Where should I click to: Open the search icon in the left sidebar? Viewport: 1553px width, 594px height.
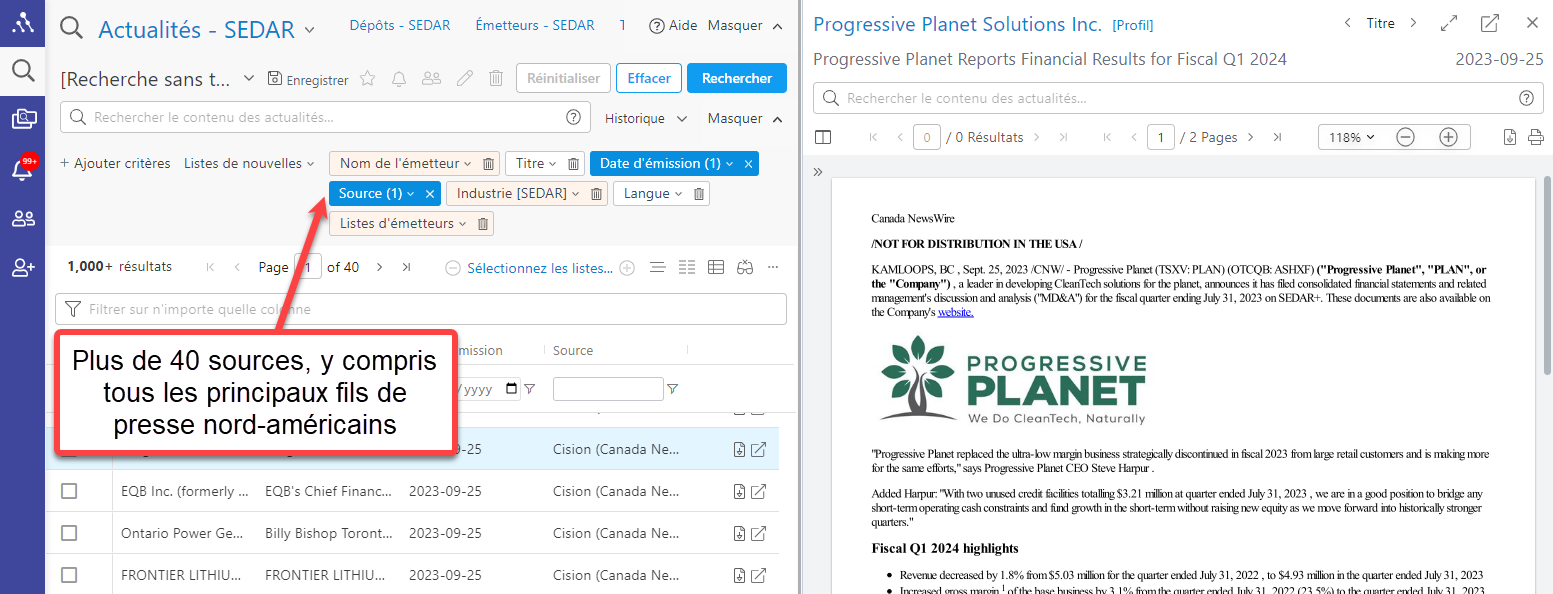pyautogui.click(x=22, y=70)
